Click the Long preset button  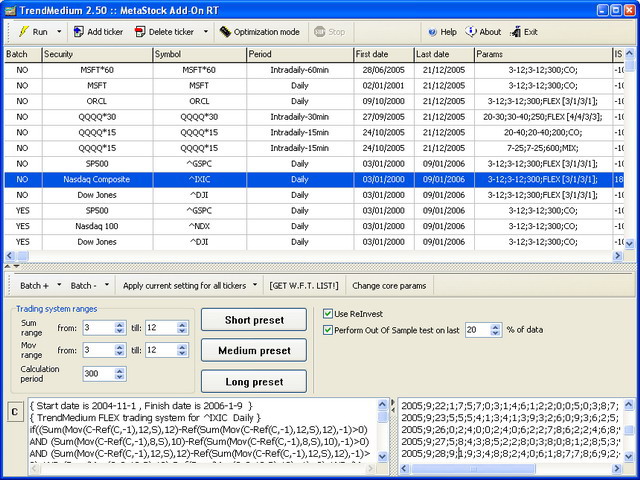click(254, 381)
